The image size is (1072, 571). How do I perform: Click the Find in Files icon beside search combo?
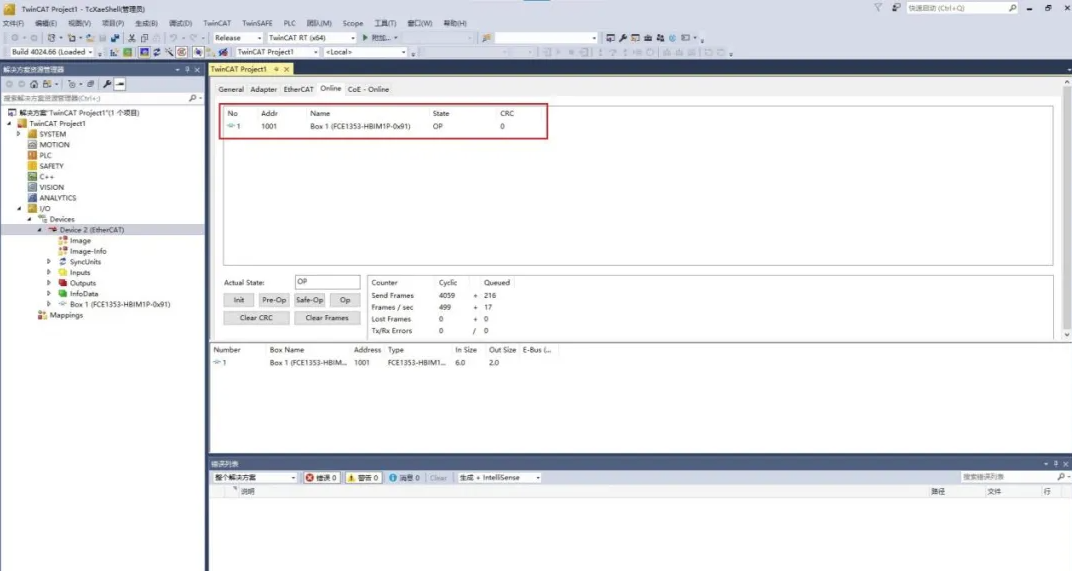click(x=487, y=38)
